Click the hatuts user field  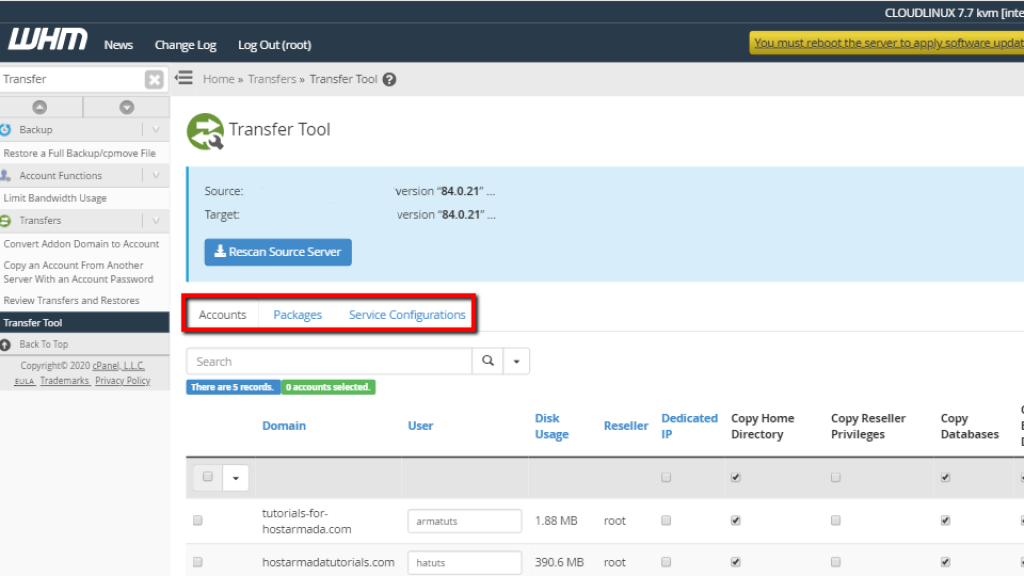464,562
